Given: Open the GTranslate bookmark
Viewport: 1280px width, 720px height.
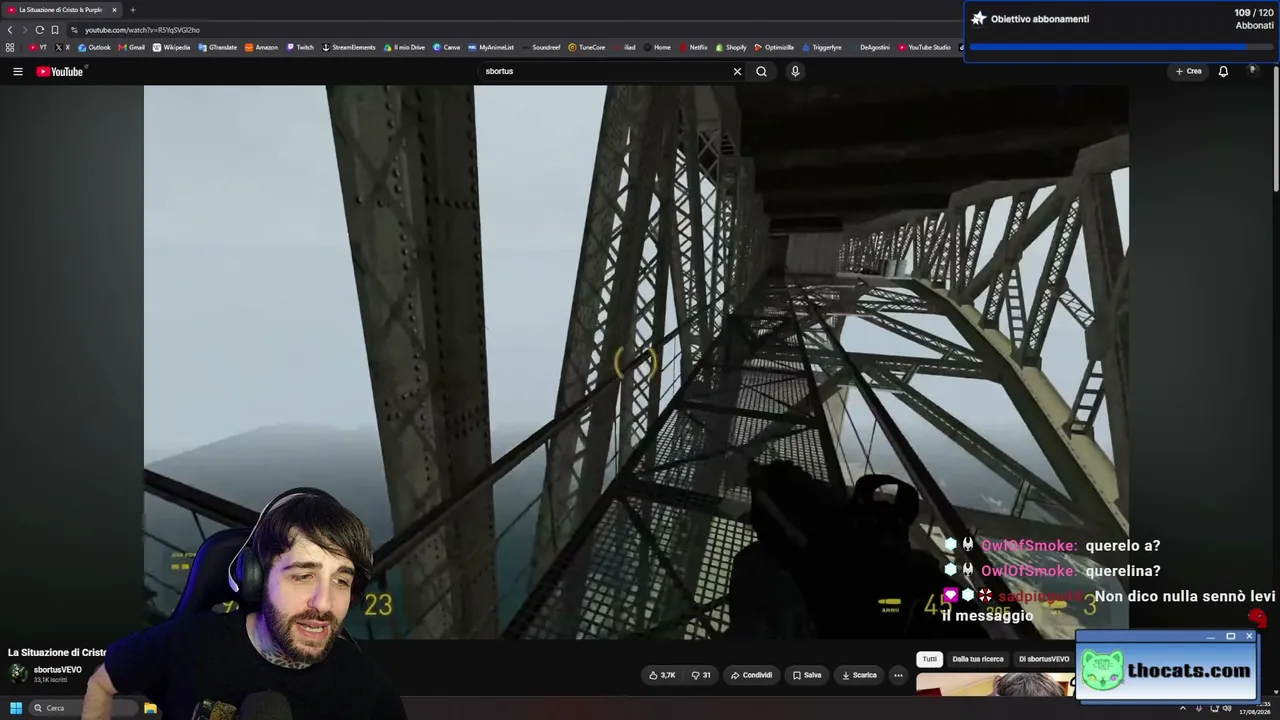Looking at the screenshot, I should coord(217,47).
